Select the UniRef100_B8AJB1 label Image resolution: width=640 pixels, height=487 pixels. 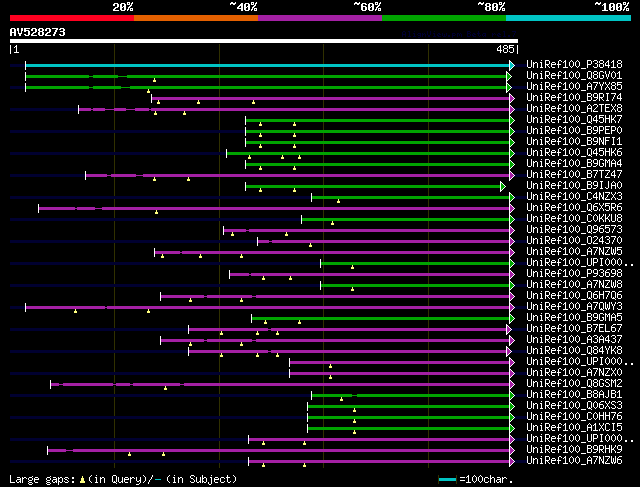574,395
